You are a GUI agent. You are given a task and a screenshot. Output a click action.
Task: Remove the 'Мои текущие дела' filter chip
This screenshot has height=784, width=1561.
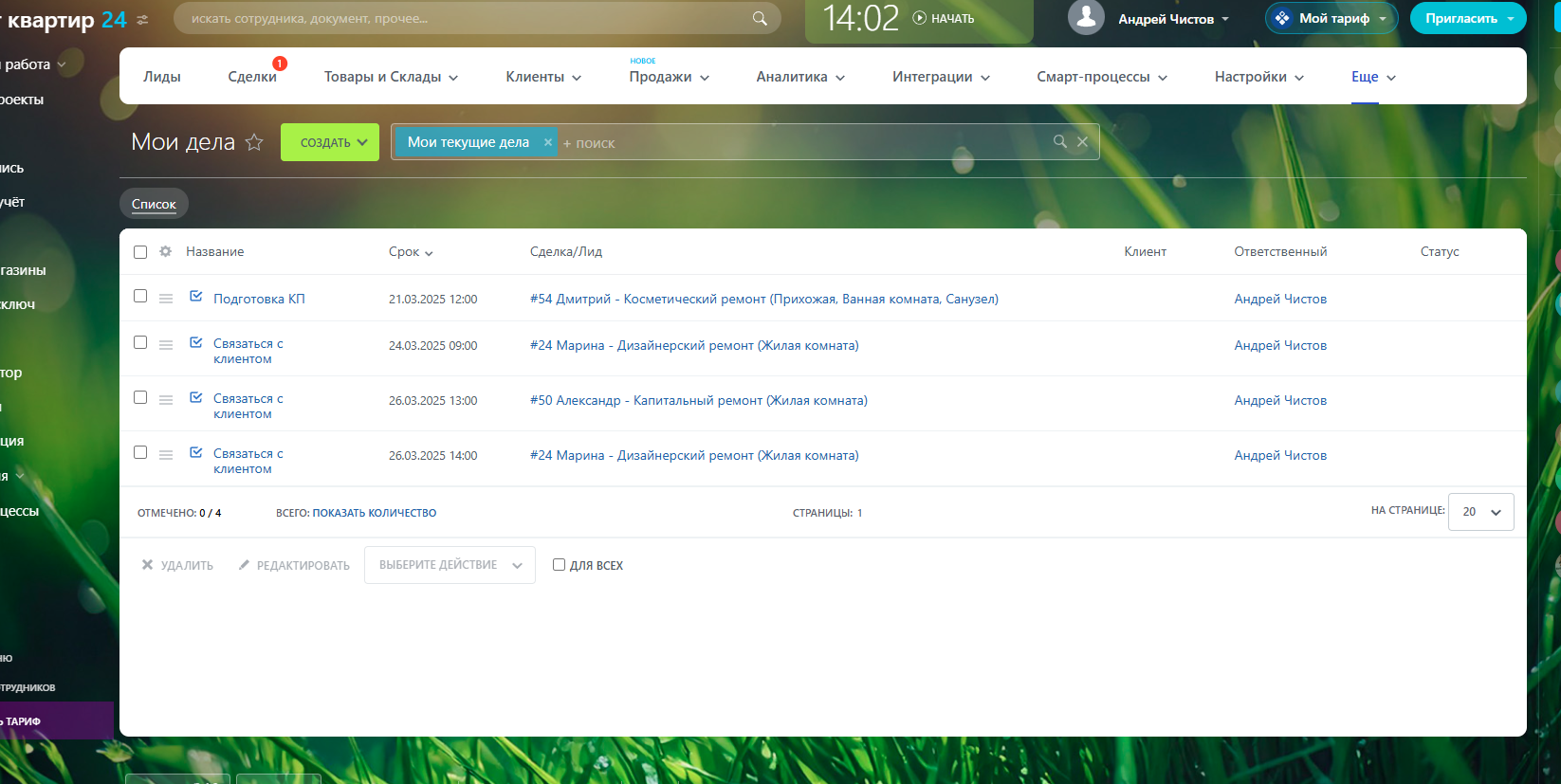point(547,142)
